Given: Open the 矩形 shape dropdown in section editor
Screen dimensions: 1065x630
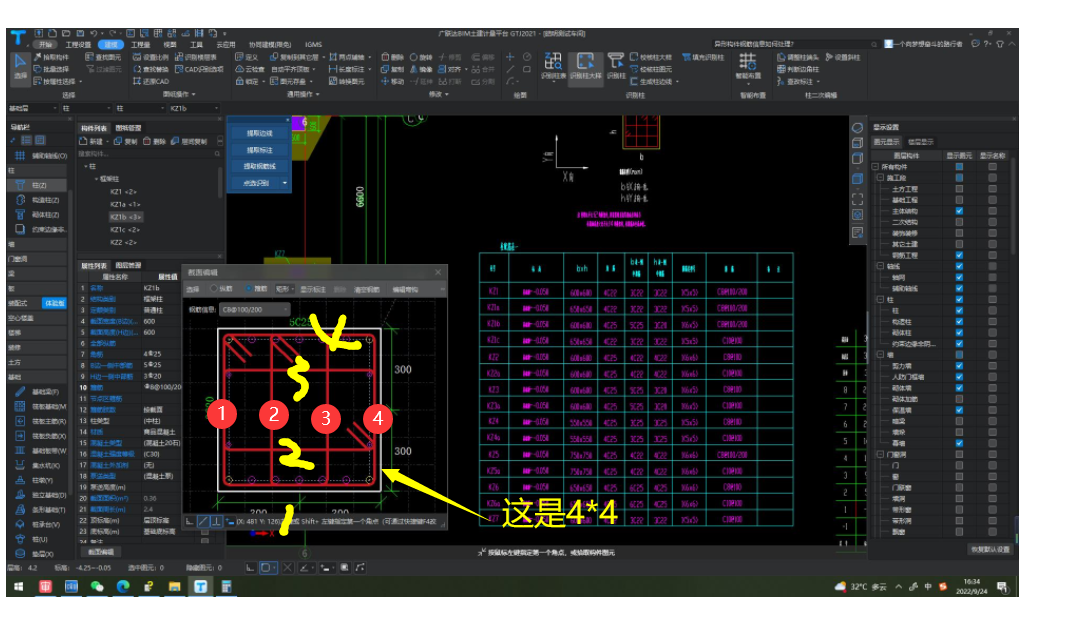Looking at the screenshot, I should tap(285, 289).
